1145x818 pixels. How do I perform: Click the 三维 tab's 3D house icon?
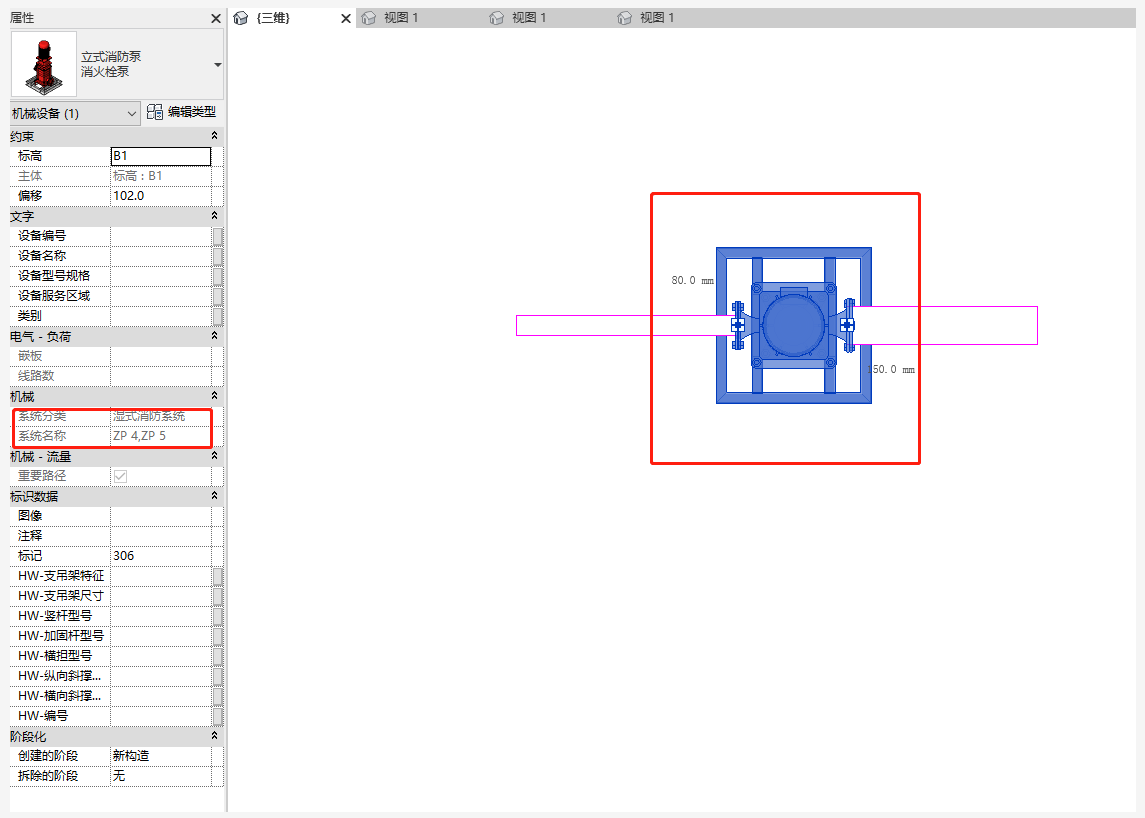click(x=241, y=18)
